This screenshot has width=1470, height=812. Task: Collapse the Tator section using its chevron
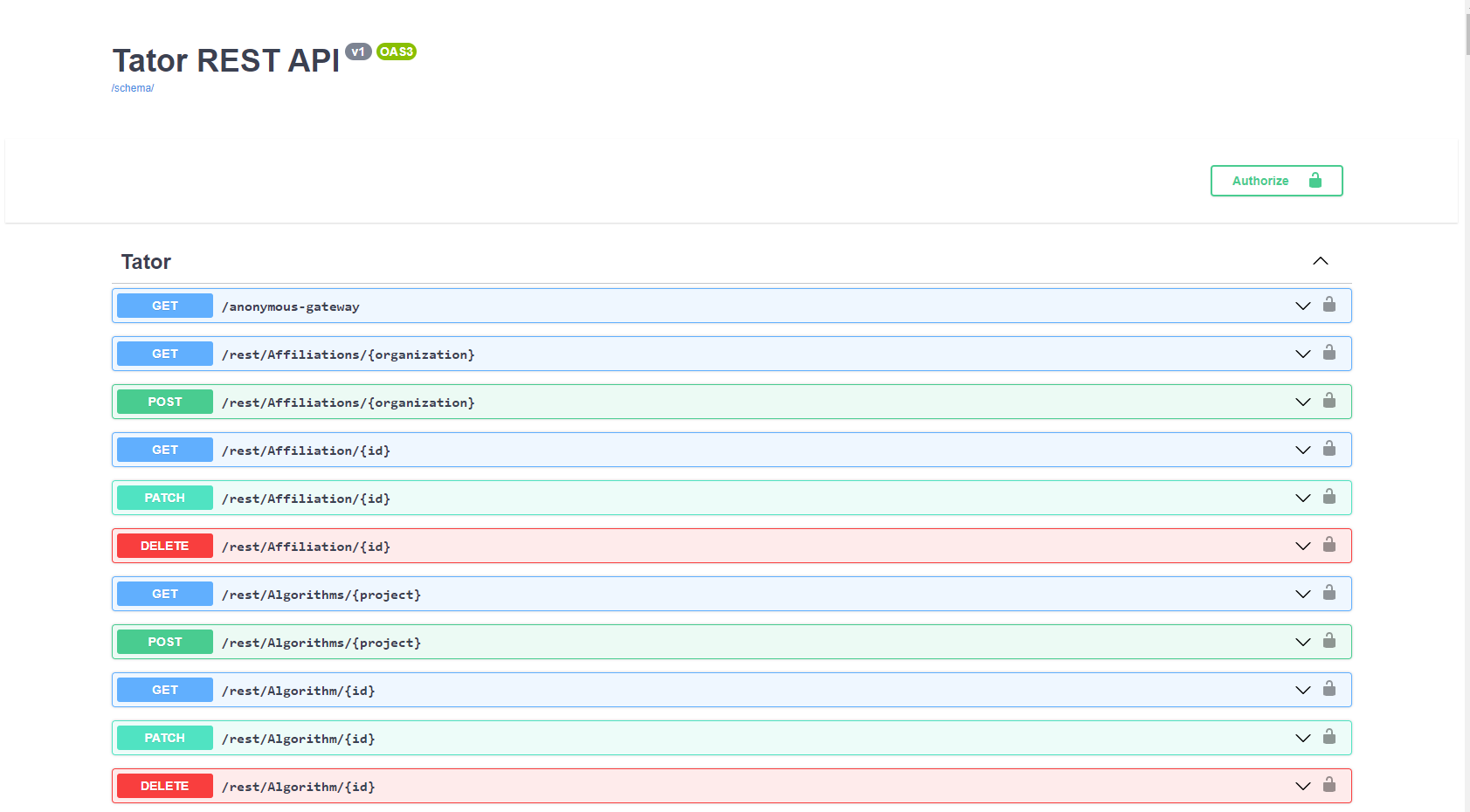click(x=1321, y=260)
